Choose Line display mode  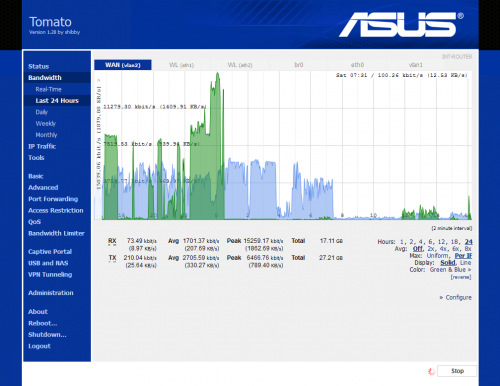coord(466,263)
